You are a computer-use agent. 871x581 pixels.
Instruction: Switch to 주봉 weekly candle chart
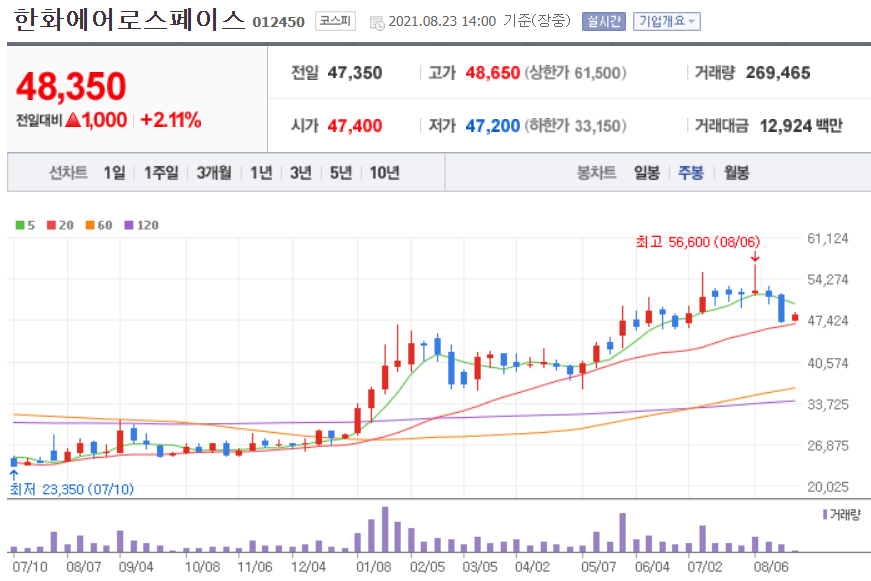tap(691, 173)
